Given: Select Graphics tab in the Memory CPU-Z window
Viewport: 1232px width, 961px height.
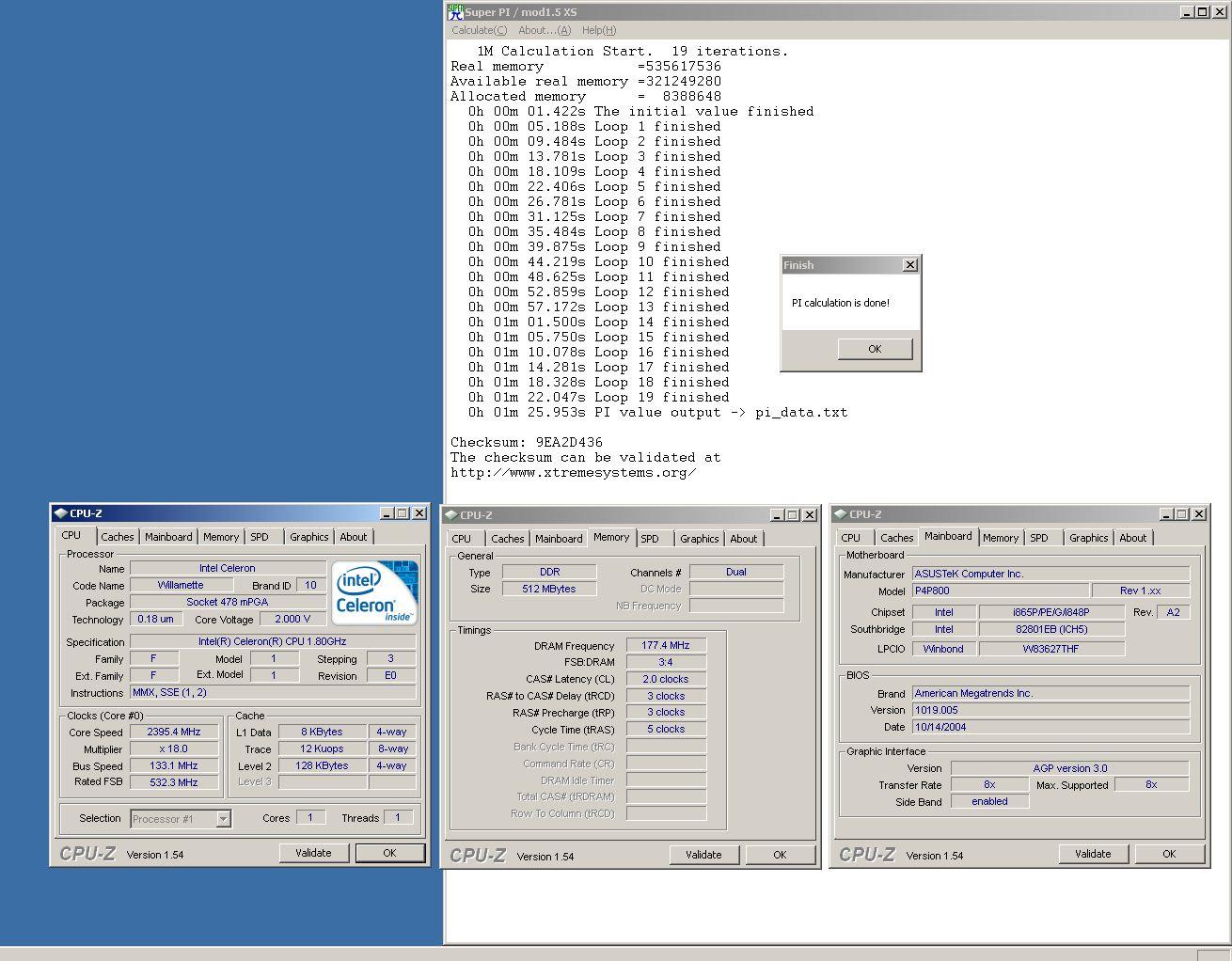Looking at the screenshot, I should [700, 539].
